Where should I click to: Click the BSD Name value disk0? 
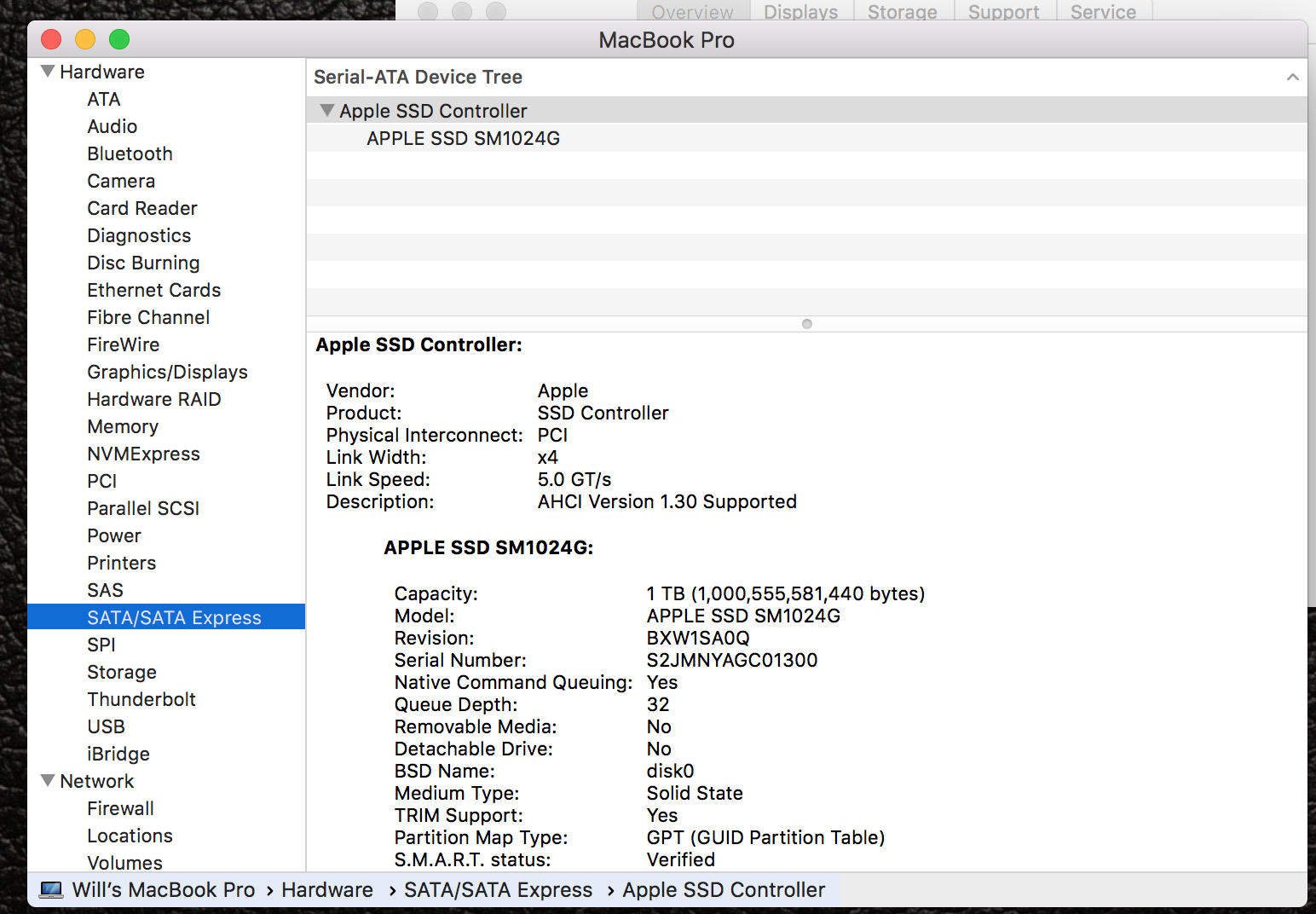(x=671, y=771)
